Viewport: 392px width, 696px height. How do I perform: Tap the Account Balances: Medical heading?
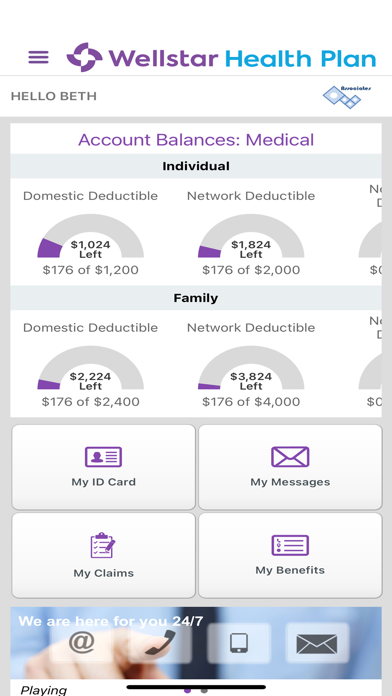click(x=196, y=140)
